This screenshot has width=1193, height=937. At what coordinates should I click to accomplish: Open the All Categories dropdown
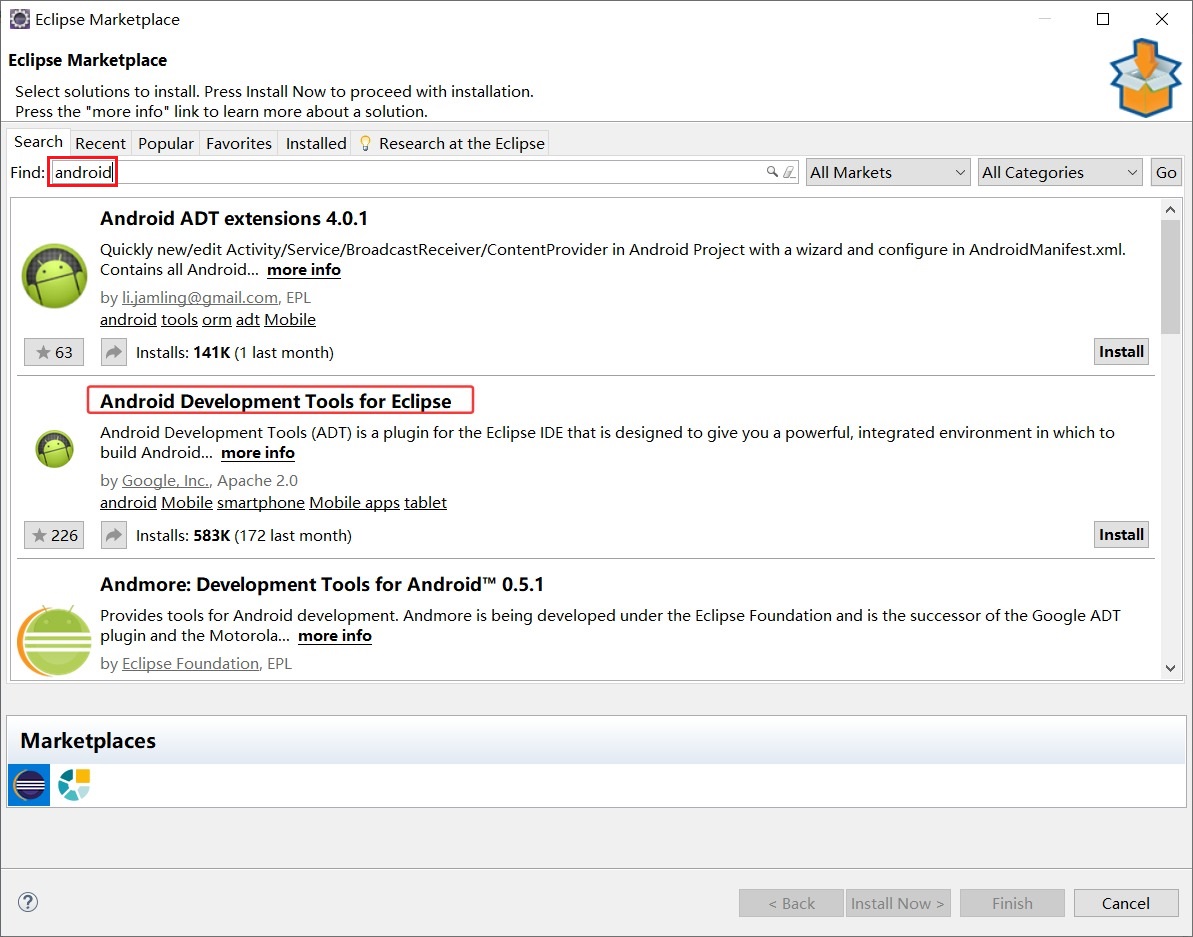tap(1060, 173)
